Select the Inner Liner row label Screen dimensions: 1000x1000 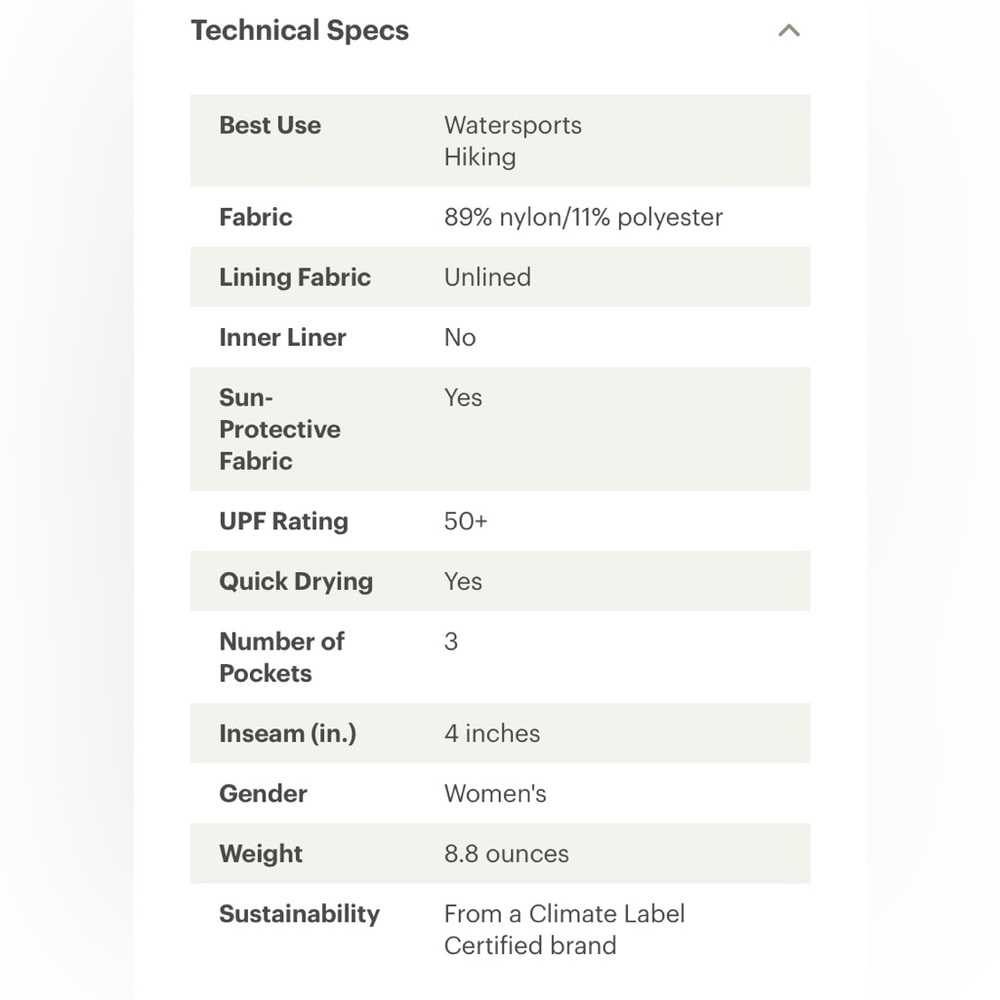point(283,337)
